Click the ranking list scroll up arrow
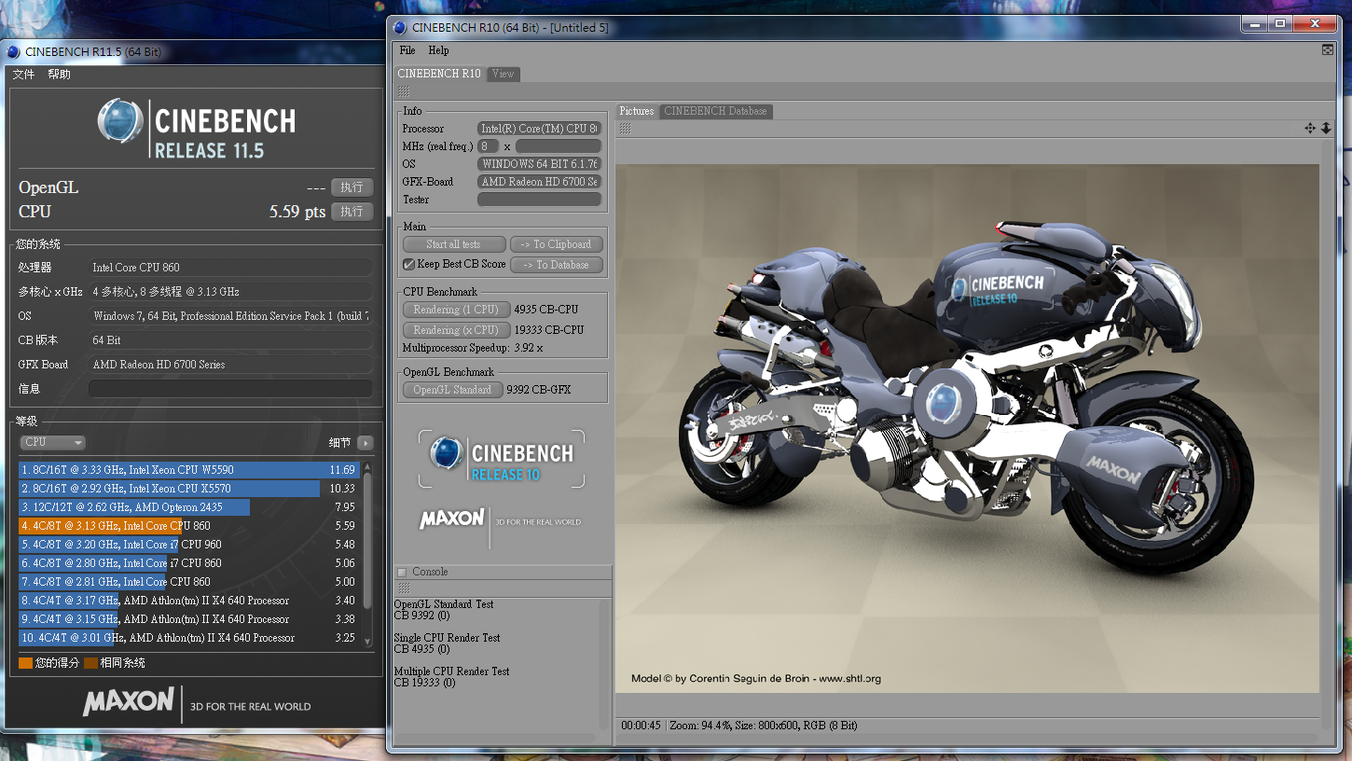Image resolution: width=1352 pixels, height=761 pixels. click(367, 467)
